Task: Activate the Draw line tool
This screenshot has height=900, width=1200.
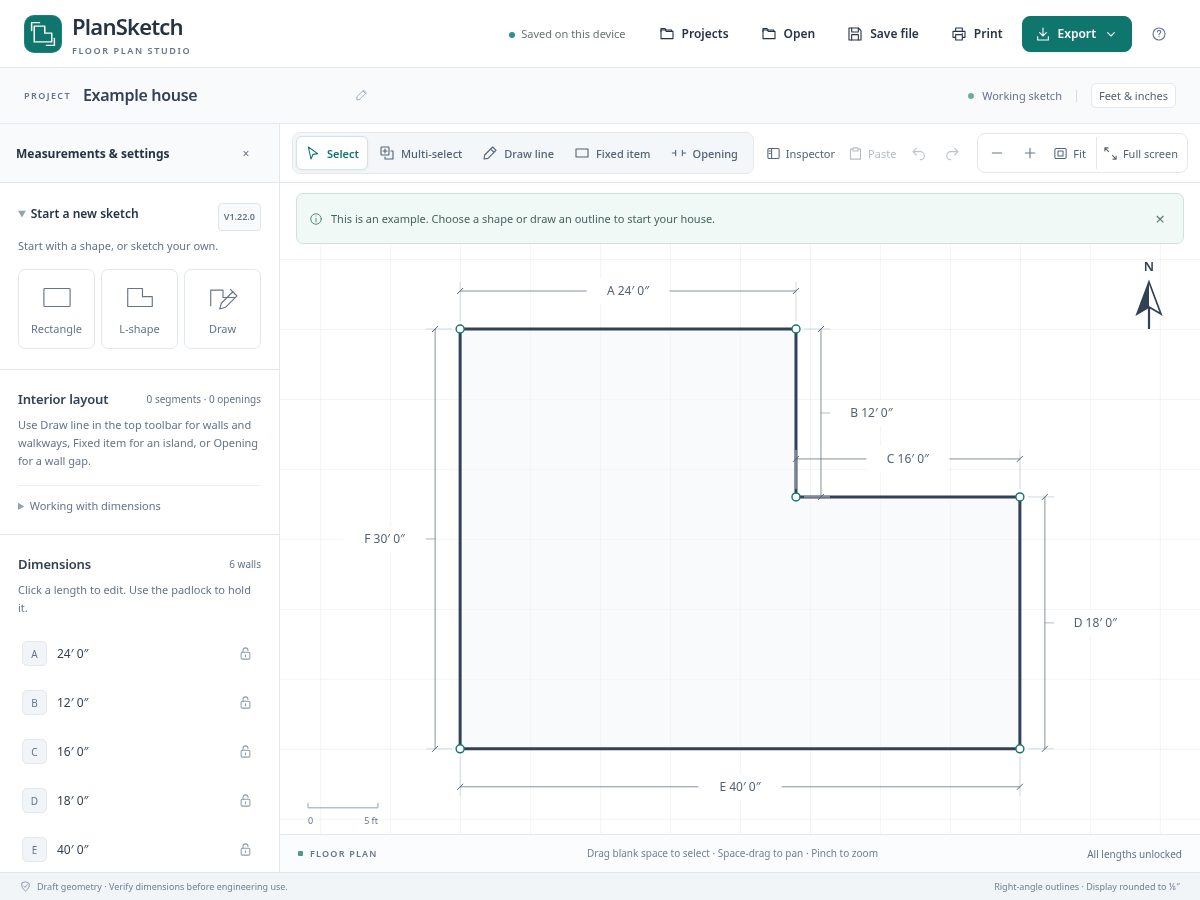Action: [x=518, y=153]
